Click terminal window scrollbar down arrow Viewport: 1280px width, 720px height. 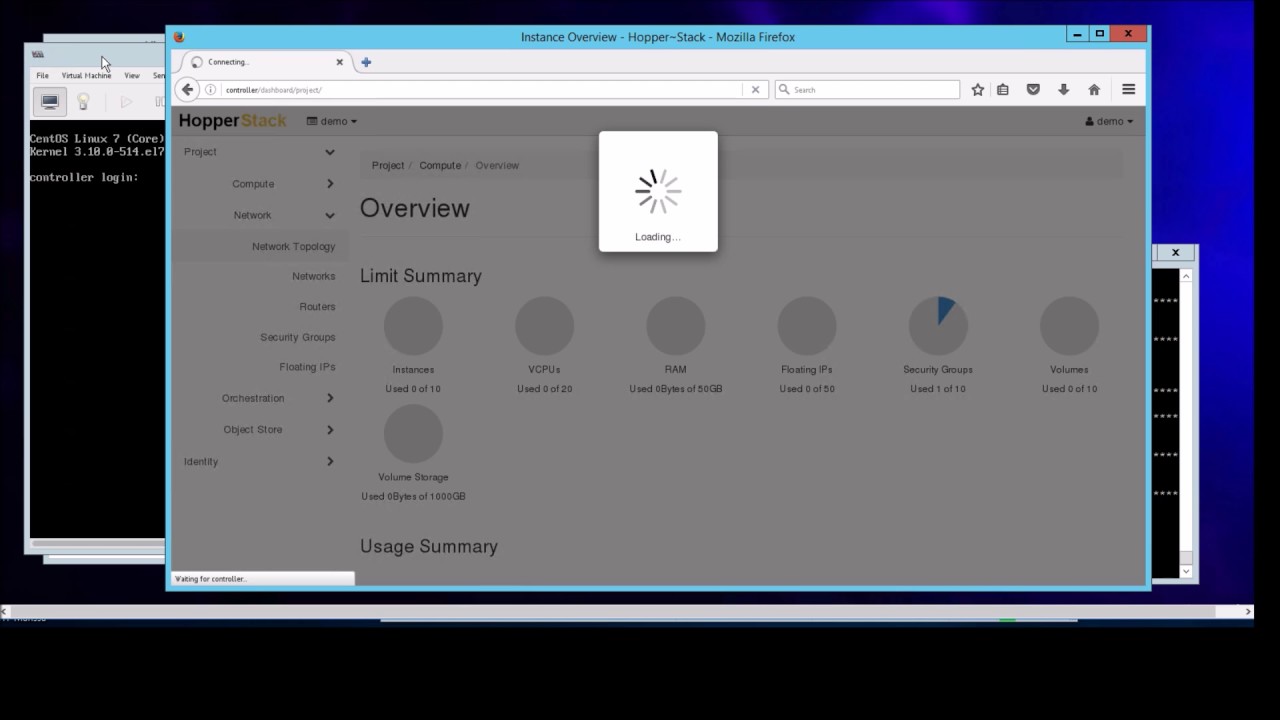pyautogui.click(x=1186, y=572)
